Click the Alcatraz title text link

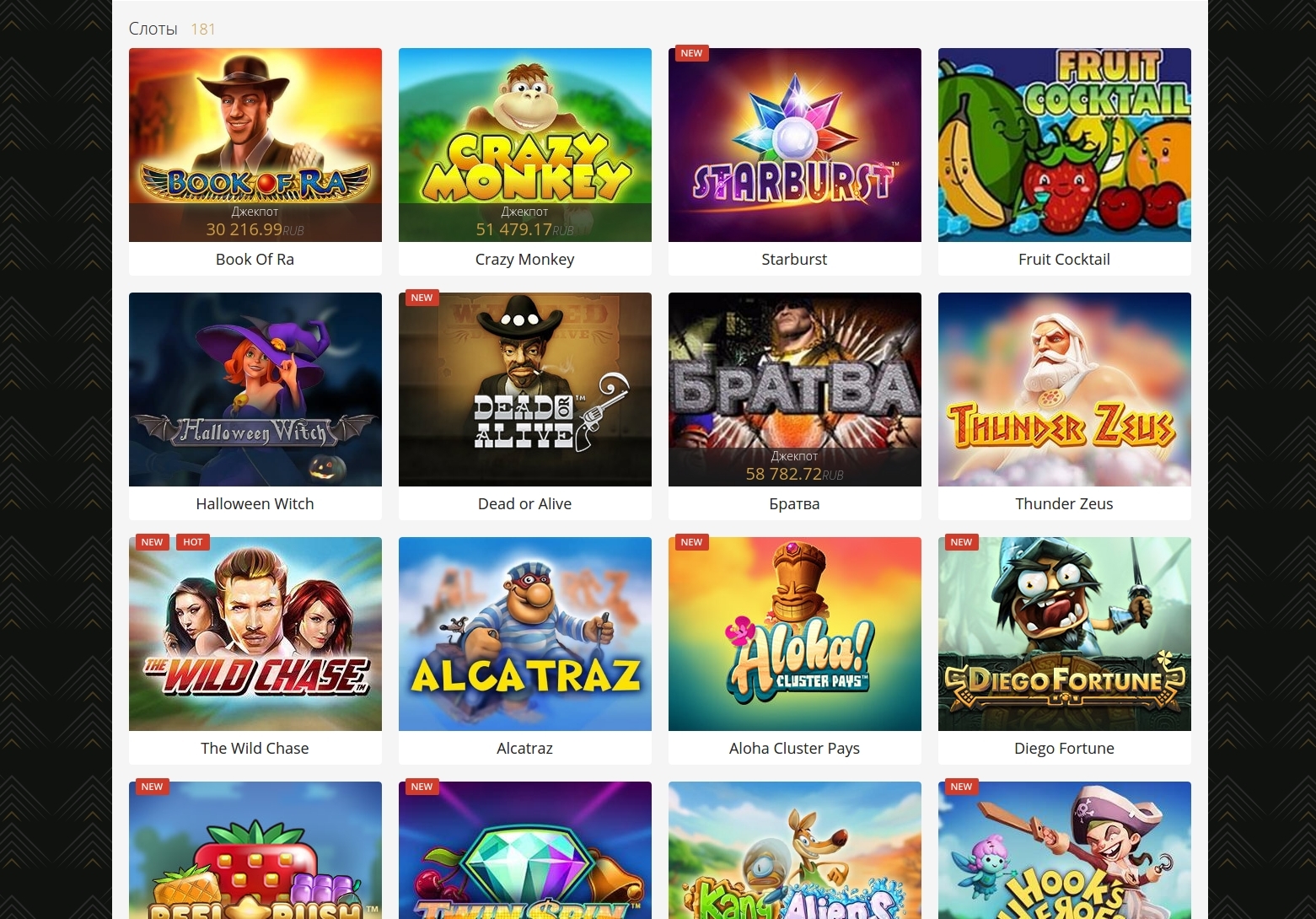coord(524,749)
